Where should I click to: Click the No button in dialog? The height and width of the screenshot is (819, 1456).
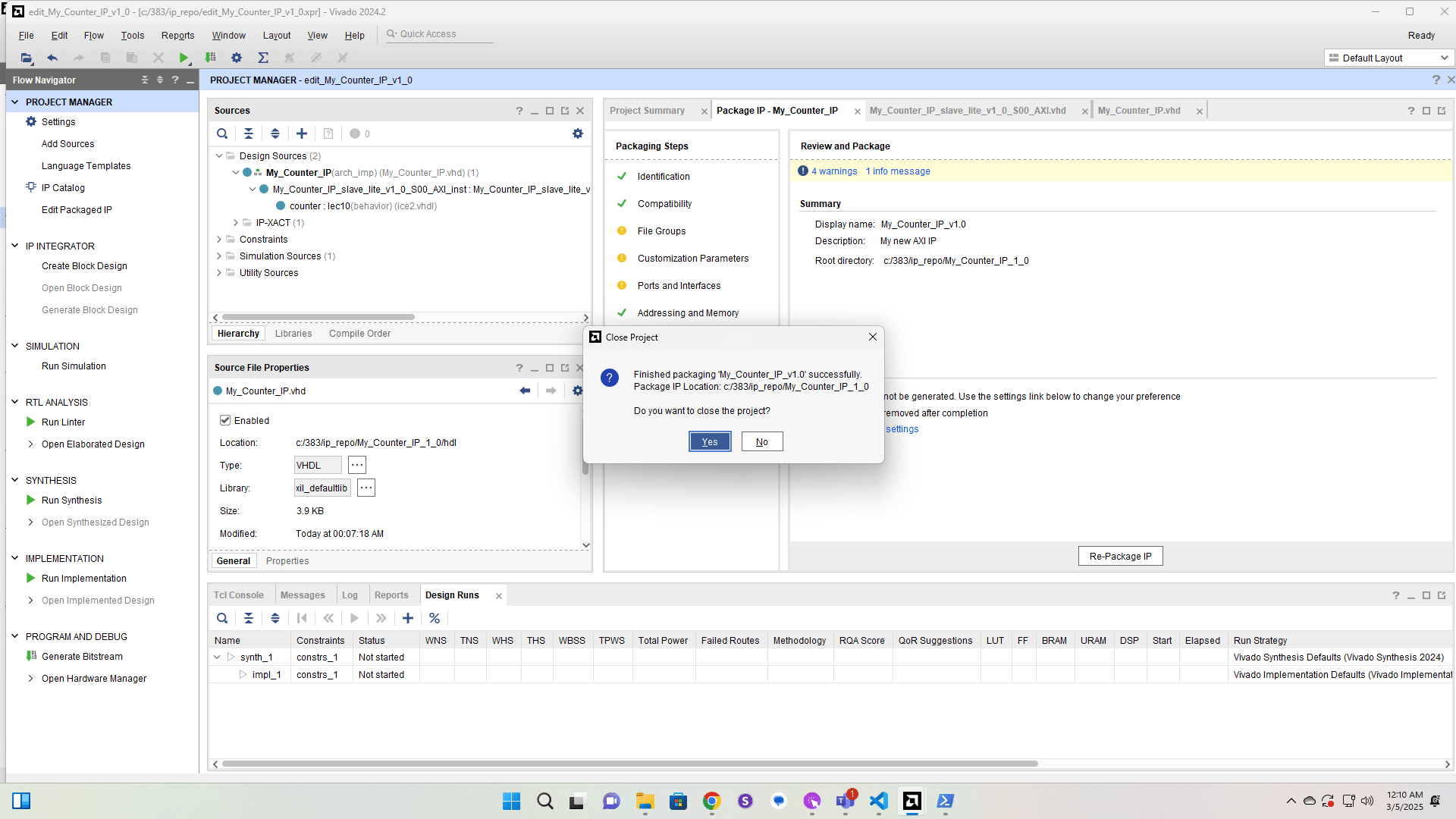[x=761, y=442]
